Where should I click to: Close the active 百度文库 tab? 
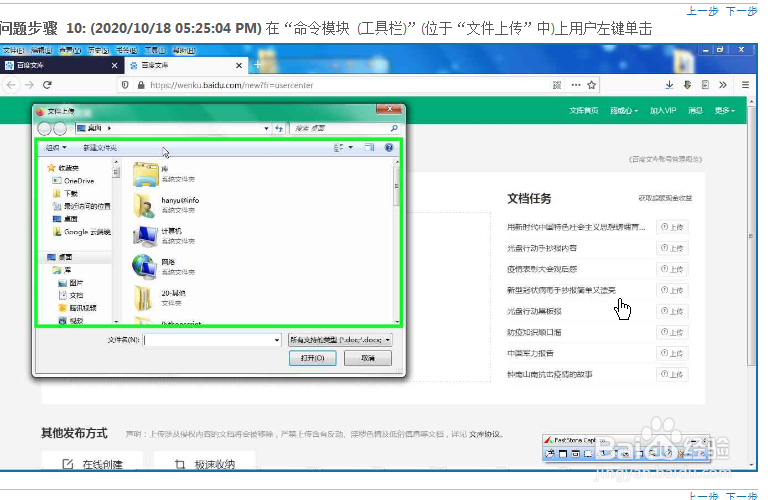(239, 65)
